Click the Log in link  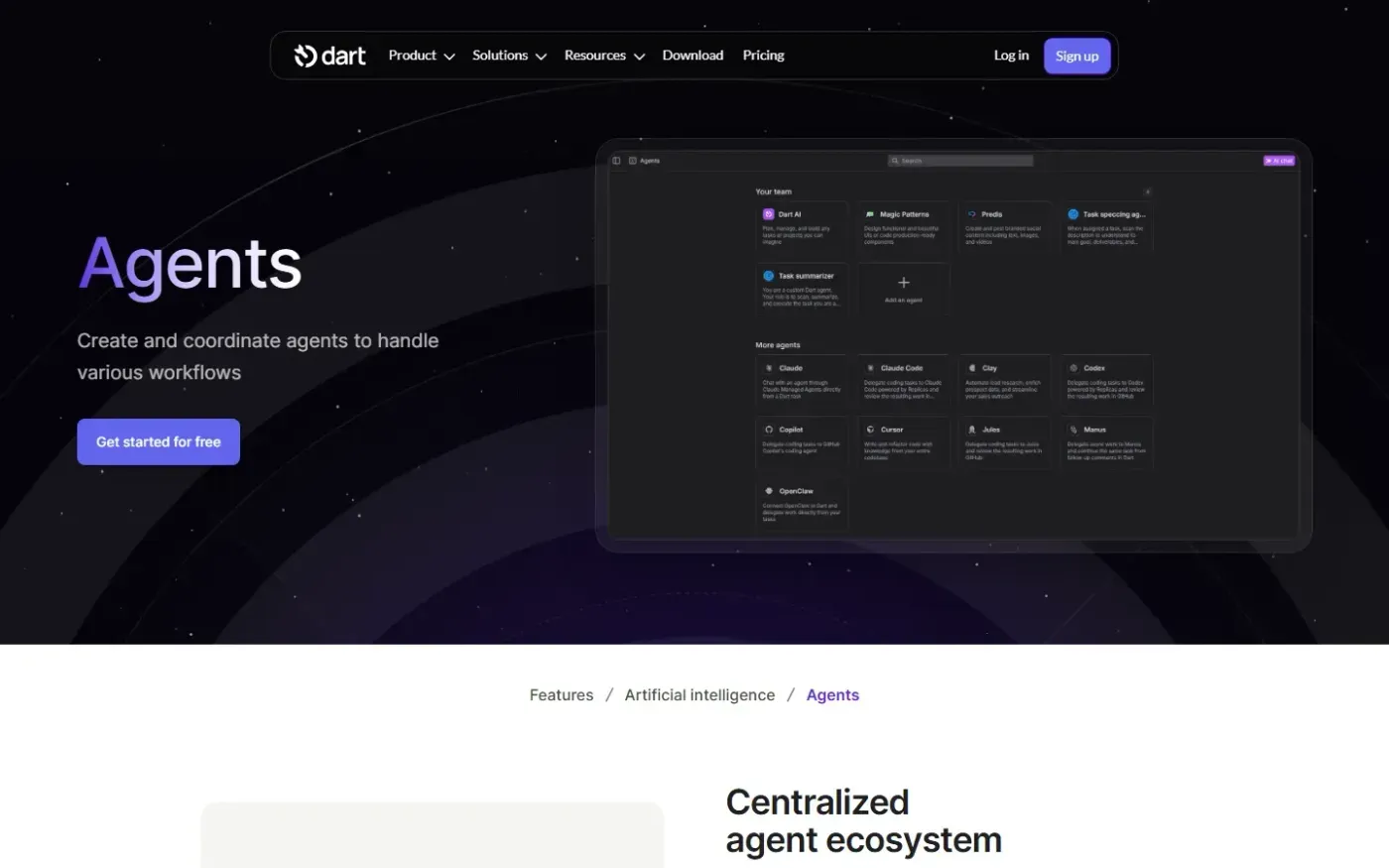(1011, 56)
